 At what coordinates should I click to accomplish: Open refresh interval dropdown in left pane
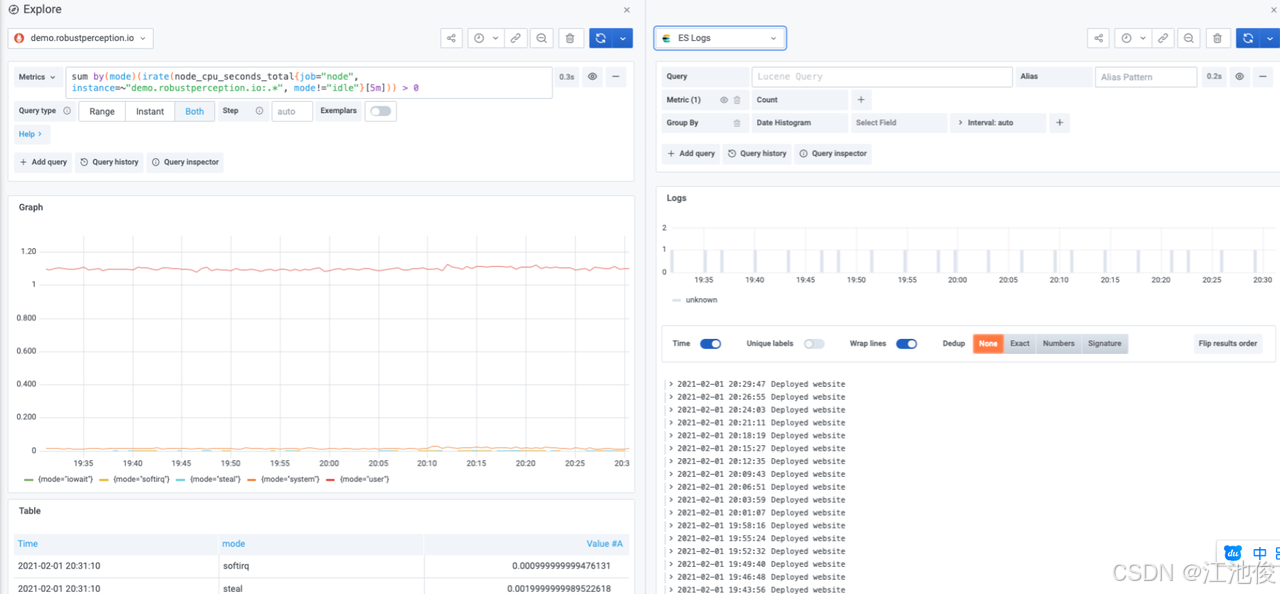(x=623, y=38)
